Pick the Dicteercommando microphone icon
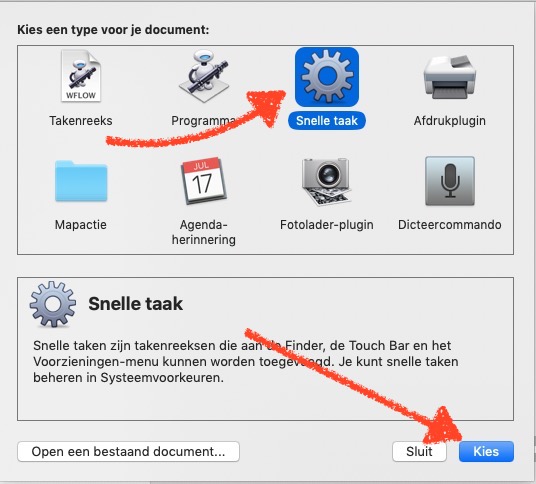 [450, 181]
